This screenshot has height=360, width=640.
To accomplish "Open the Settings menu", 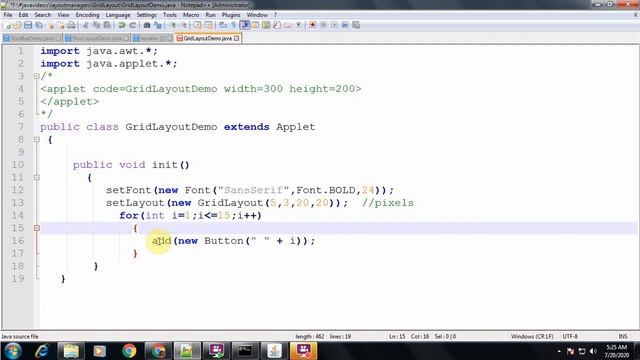I will (x=147, y=15).
